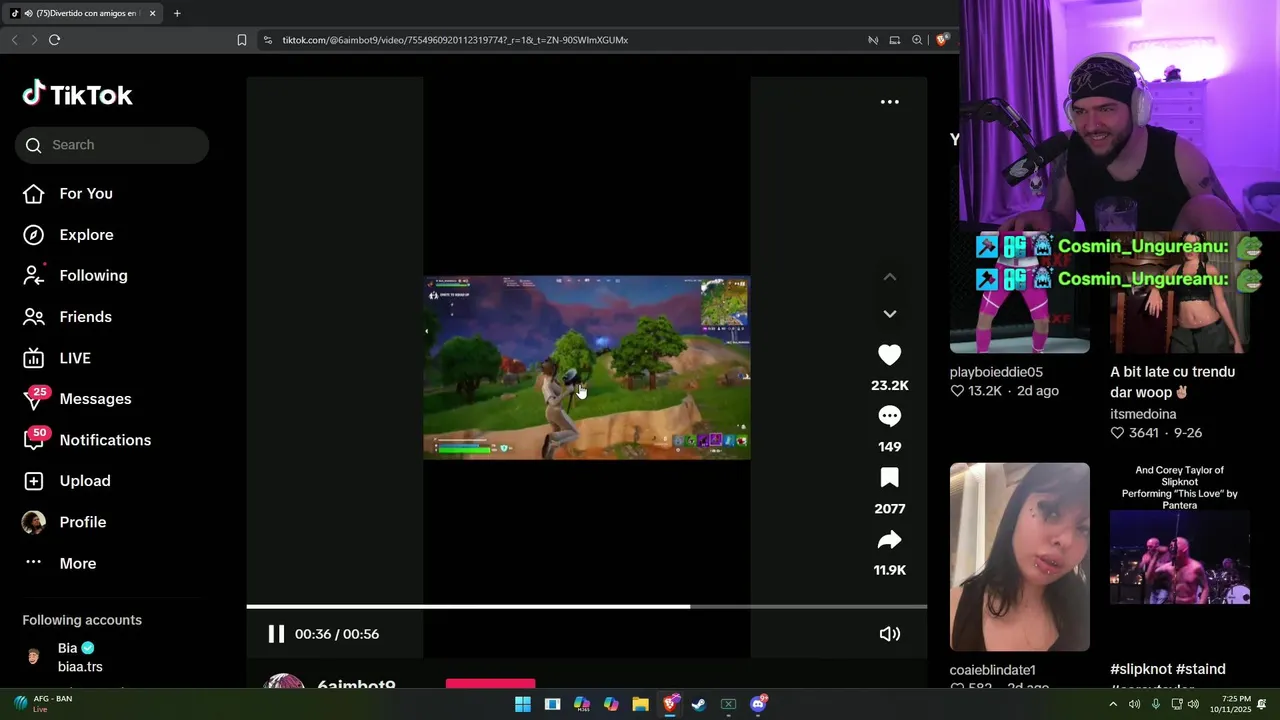Share video with the arrow icon
The image size is (1280, 720).
pos(889,540)
